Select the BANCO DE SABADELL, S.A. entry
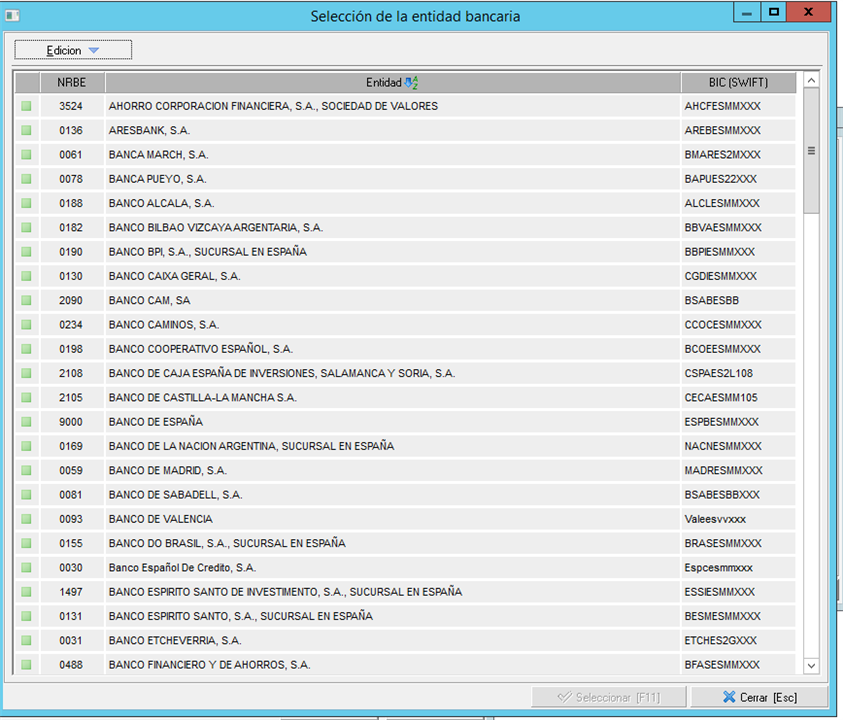The image size is (843, 720). (x=175, y=495)
